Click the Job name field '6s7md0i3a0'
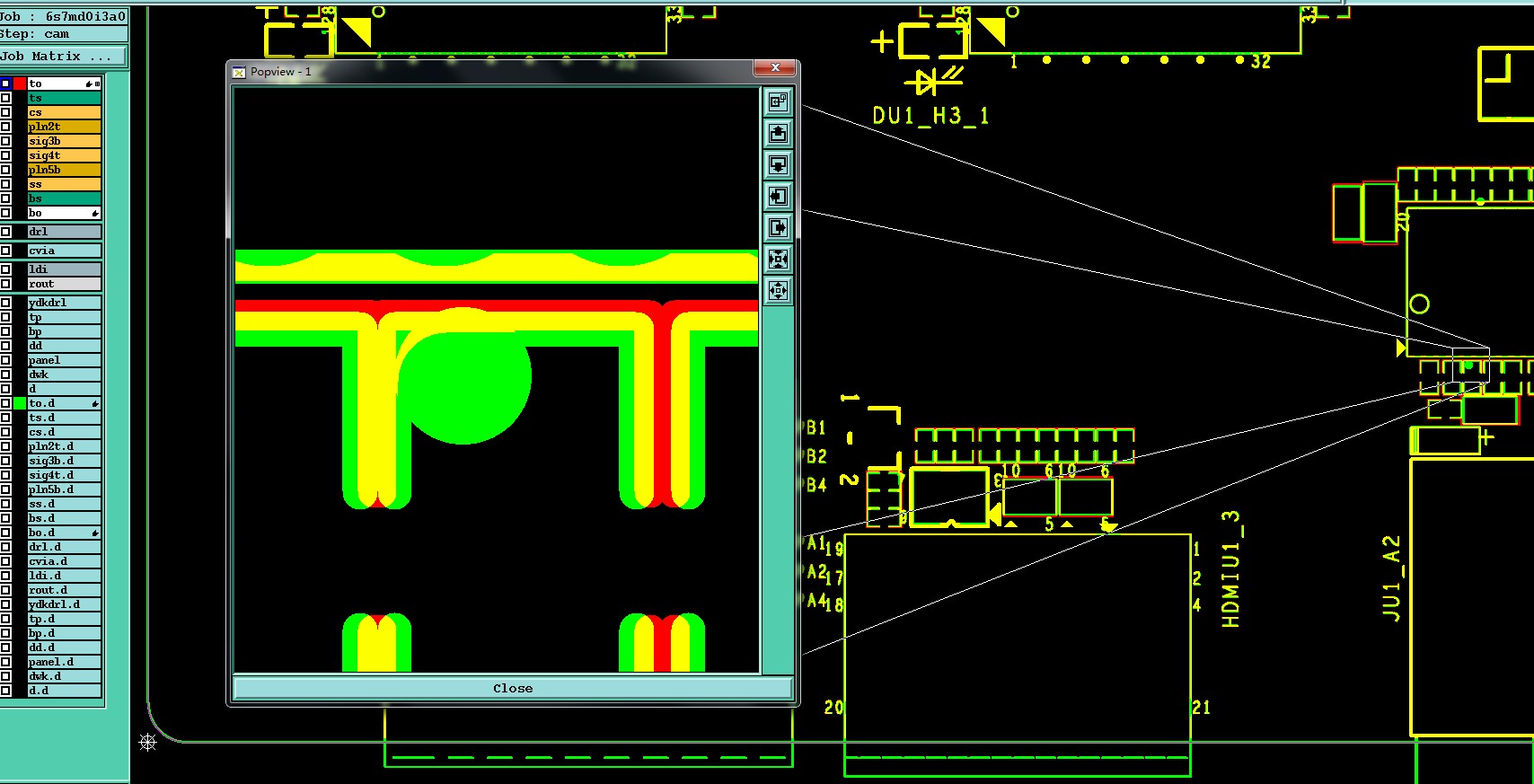Image resolution: width=1534 pixels, height=784 pixels. [x=63, y=16]
